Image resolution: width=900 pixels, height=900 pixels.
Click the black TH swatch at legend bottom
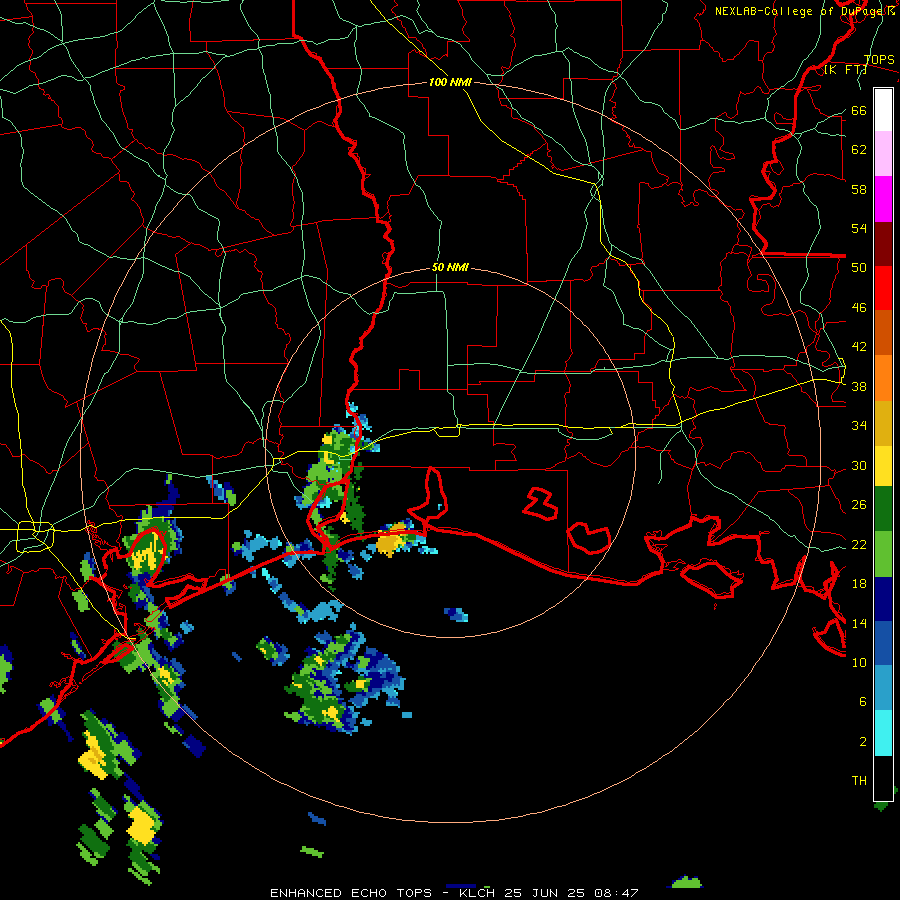click(x=883, y=778)
